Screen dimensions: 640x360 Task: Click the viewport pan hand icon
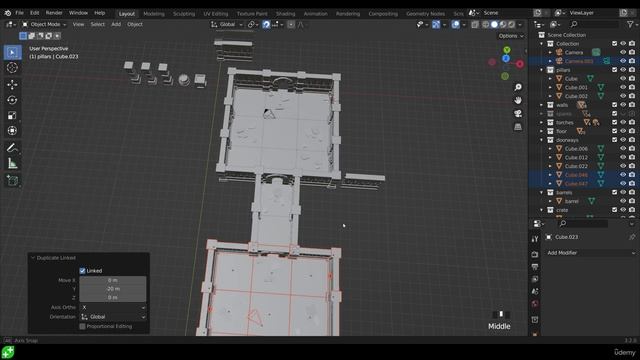[x=518, y=100]
